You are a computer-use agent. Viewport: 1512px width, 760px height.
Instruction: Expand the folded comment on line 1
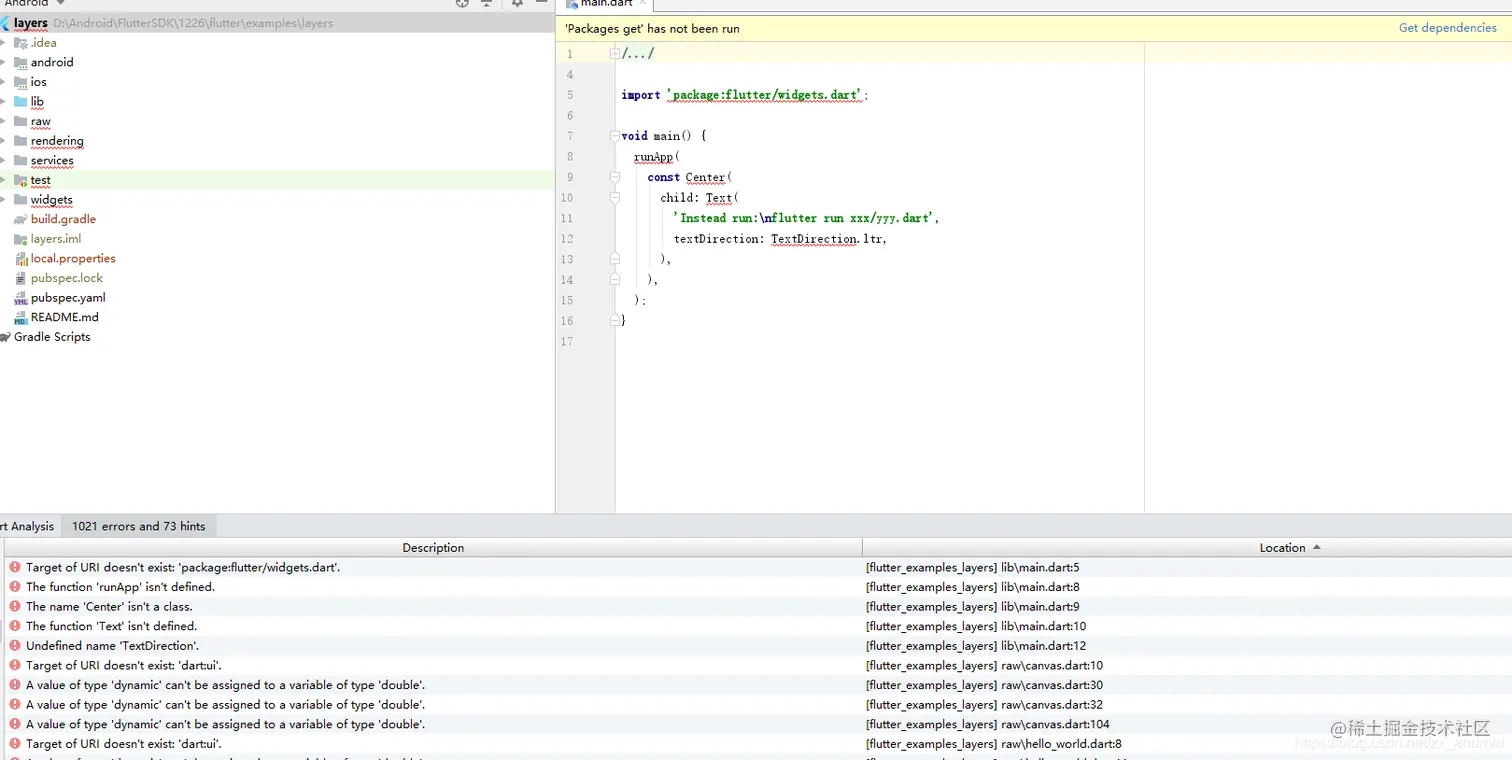tap(614, 54)
